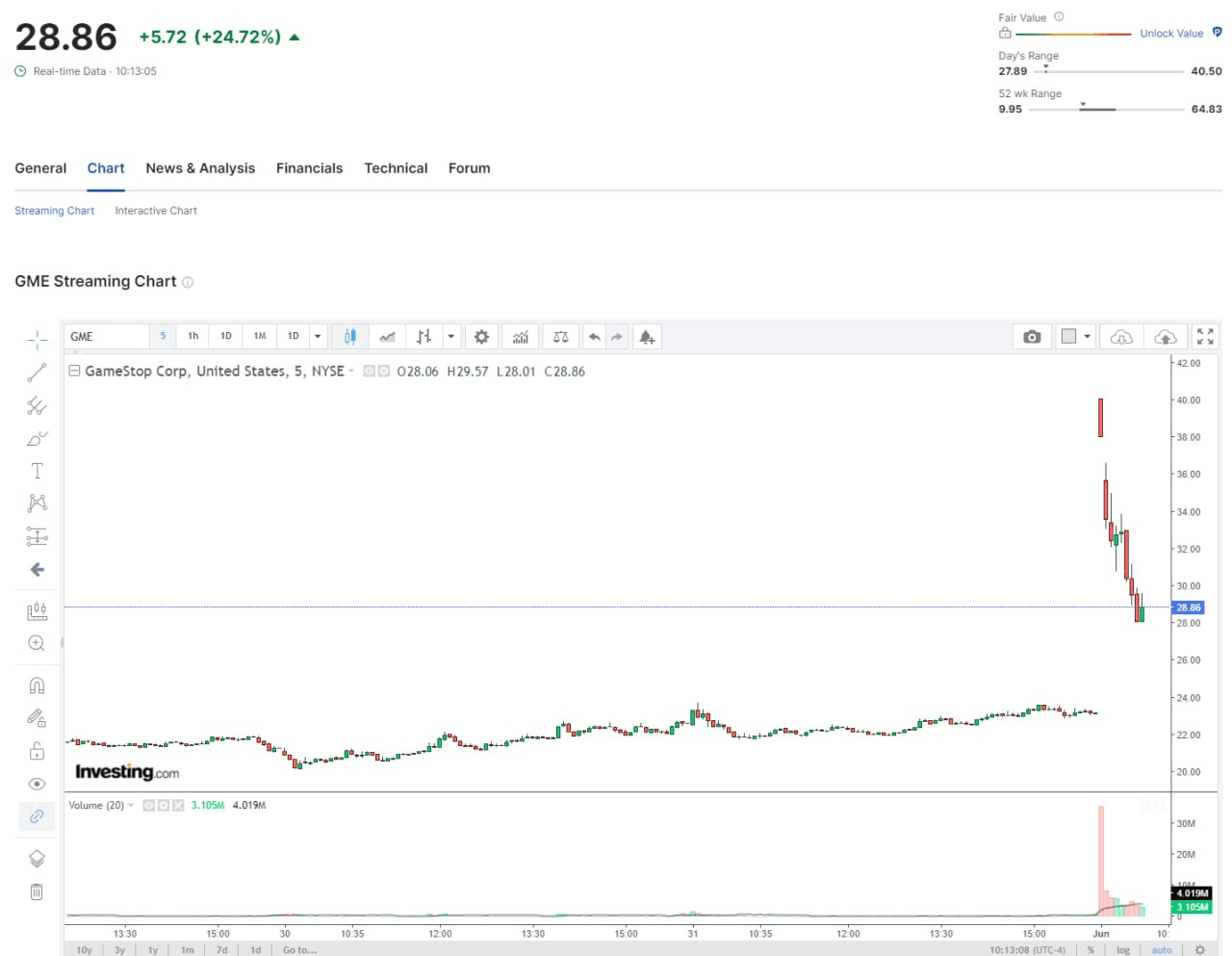This screenshot has width=1232, height=956.
Task: Open chart properties gear in toolbar
Action: click(x=481, y=337)
